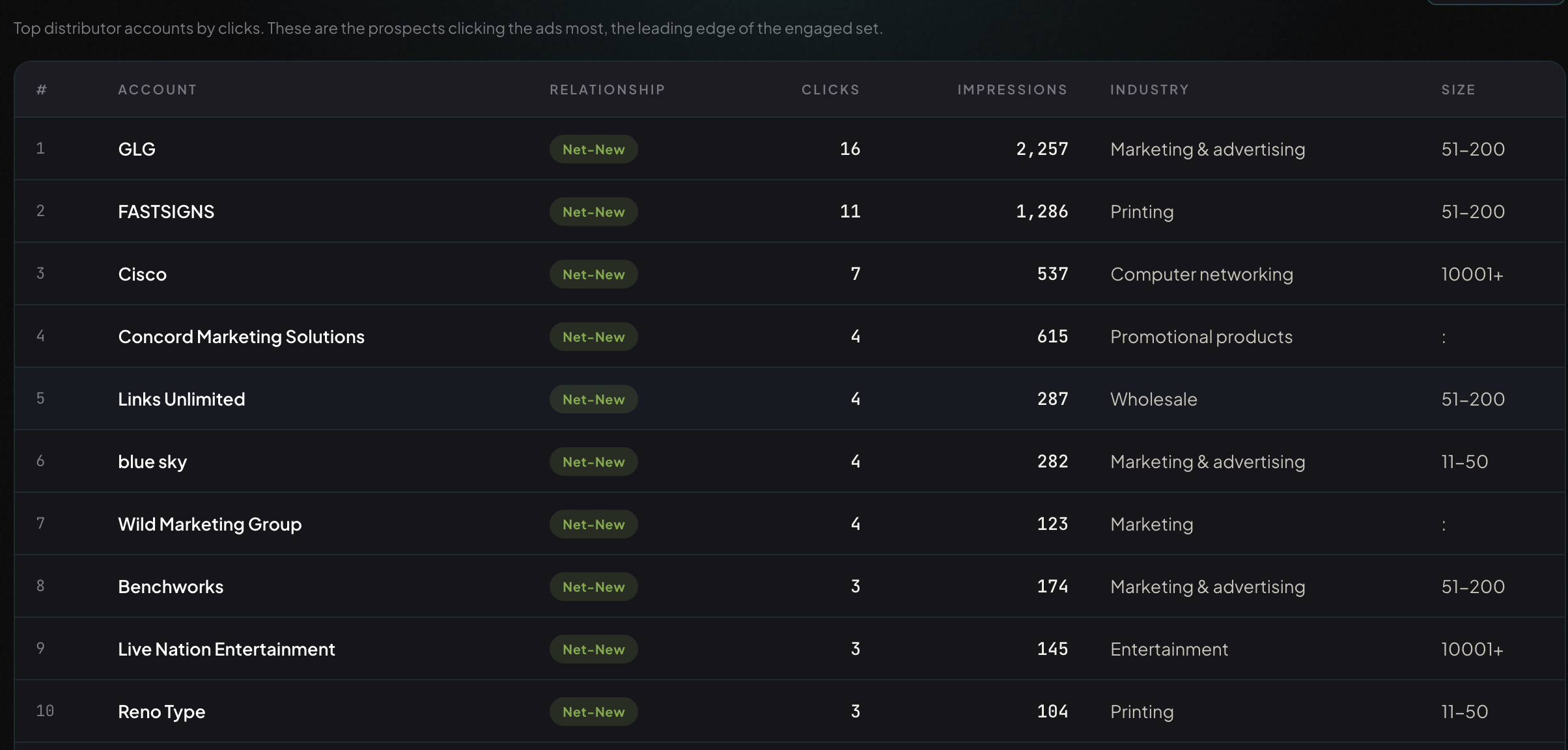Viewport: 1568px width, 750px height.
Task: Click Net-New badge for Wild Marketing Group
Action: click(x=594, y=524)
